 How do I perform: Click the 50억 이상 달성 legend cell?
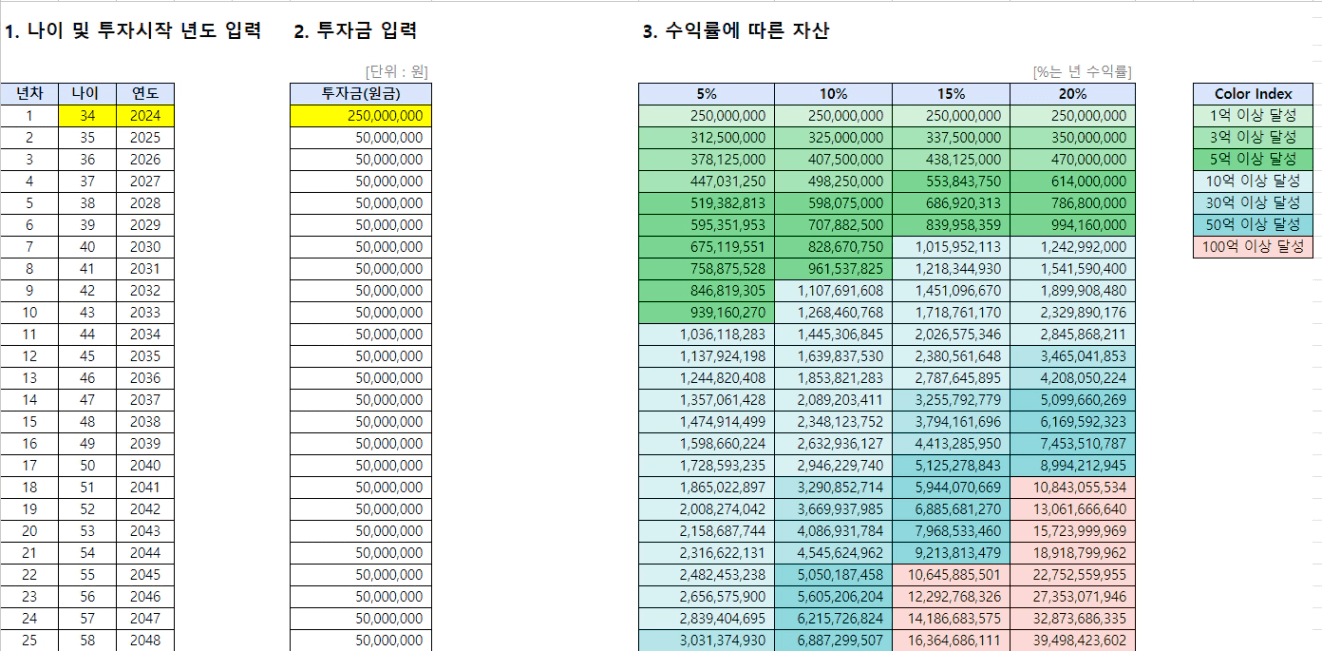(x=1252, y=225)
